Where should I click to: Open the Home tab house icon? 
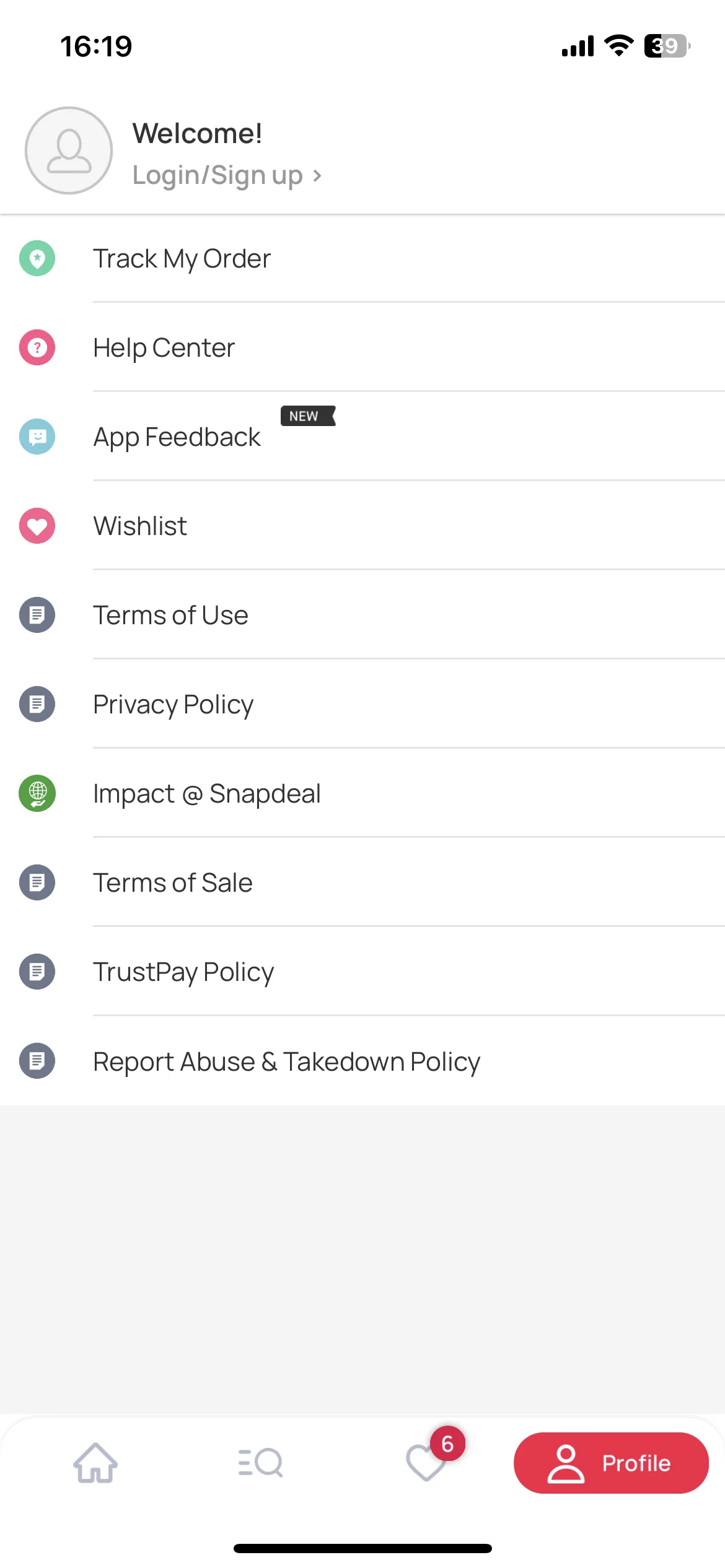coord(95,1463)
